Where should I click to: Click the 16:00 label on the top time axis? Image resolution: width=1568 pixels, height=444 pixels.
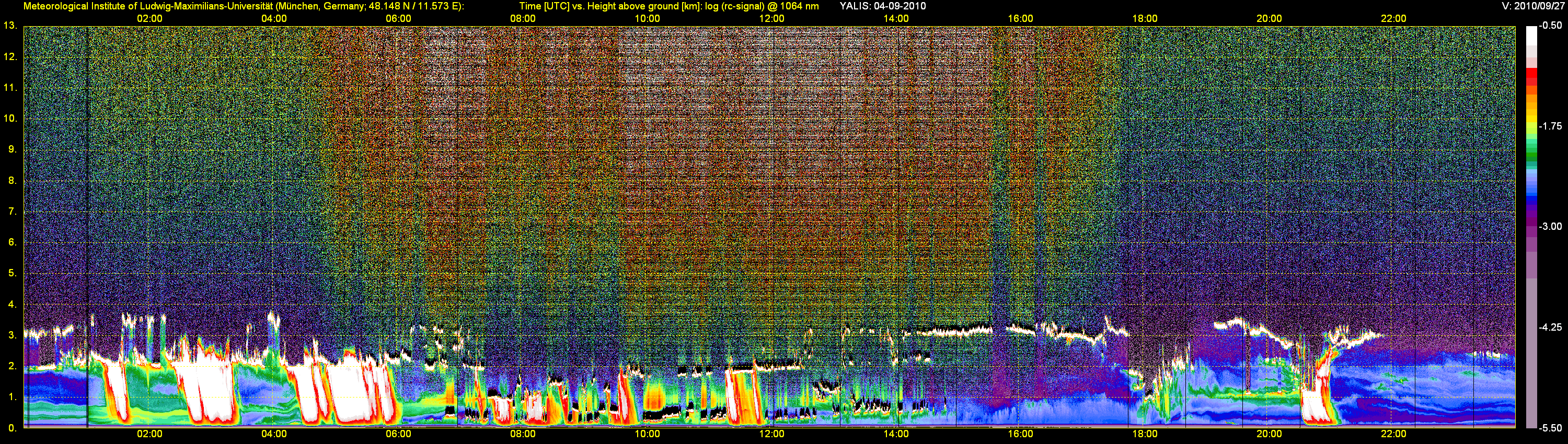point(1020,19)
